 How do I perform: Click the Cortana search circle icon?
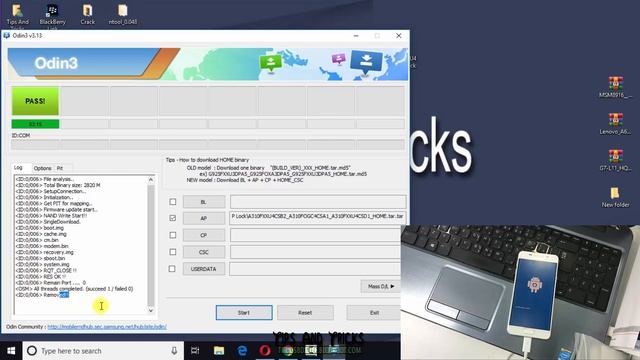pos(32,351)
